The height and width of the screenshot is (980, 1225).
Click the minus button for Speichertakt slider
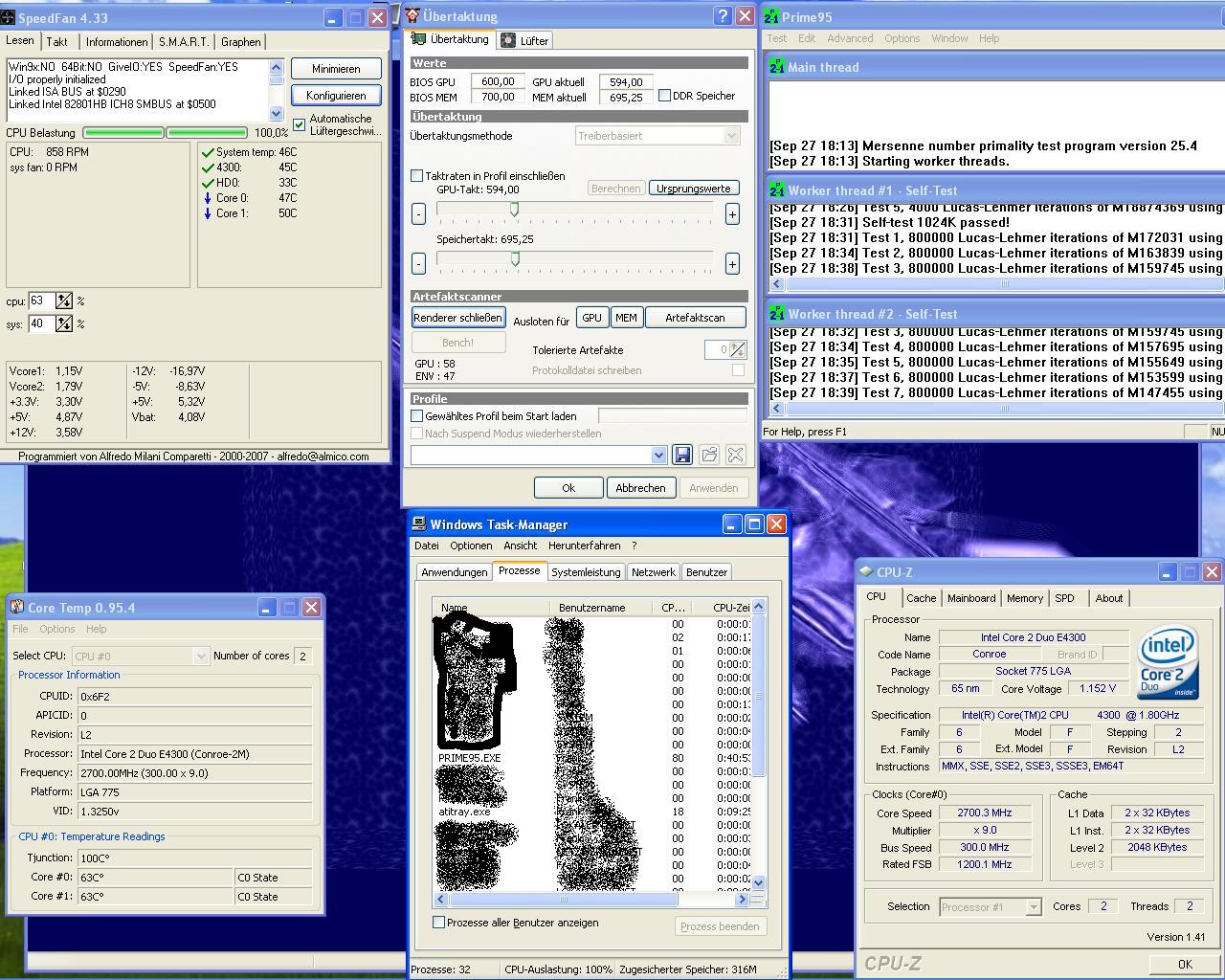click(418, 263)
